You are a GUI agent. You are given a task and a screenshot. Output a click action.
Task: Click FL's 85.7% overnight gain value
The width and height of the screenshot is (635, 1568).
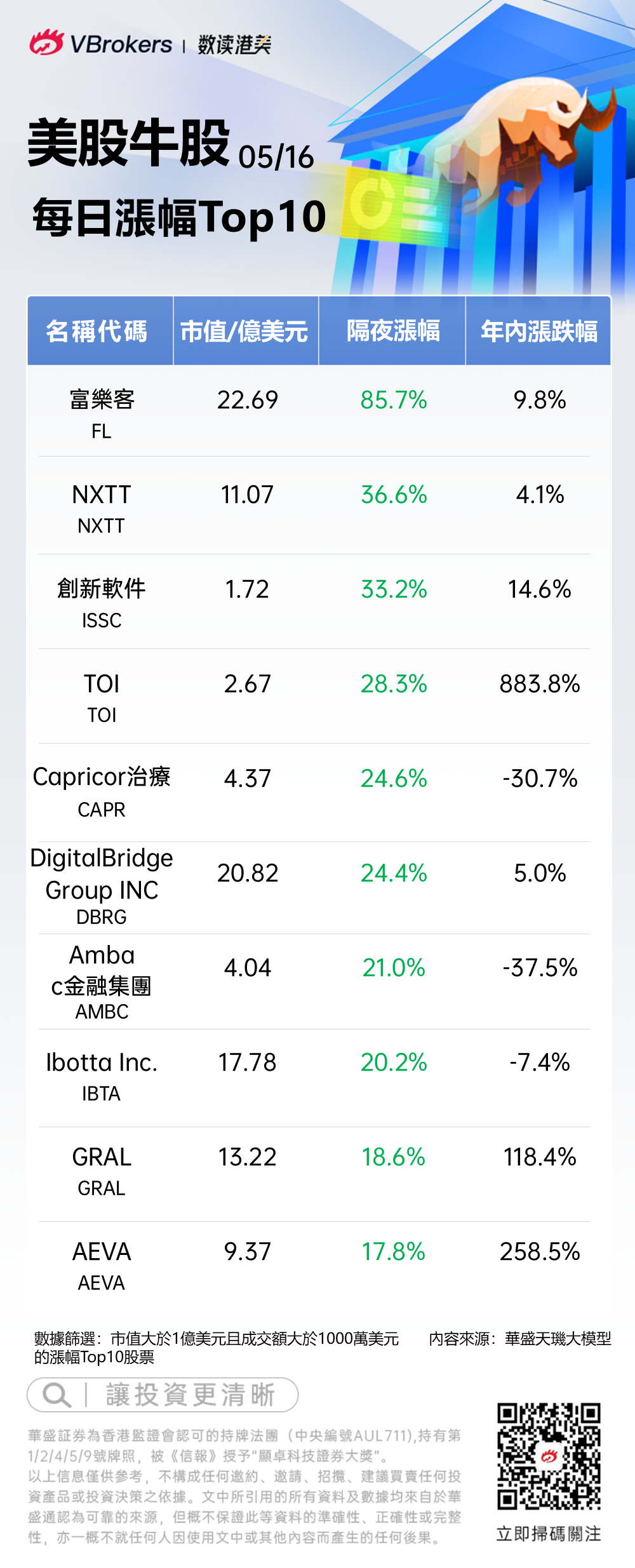394,400
